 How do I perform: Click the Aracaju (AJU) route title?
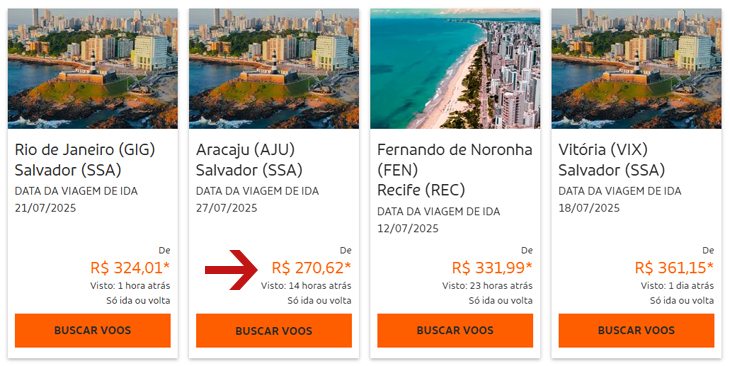pyautogui.click(x=245, y=150)
